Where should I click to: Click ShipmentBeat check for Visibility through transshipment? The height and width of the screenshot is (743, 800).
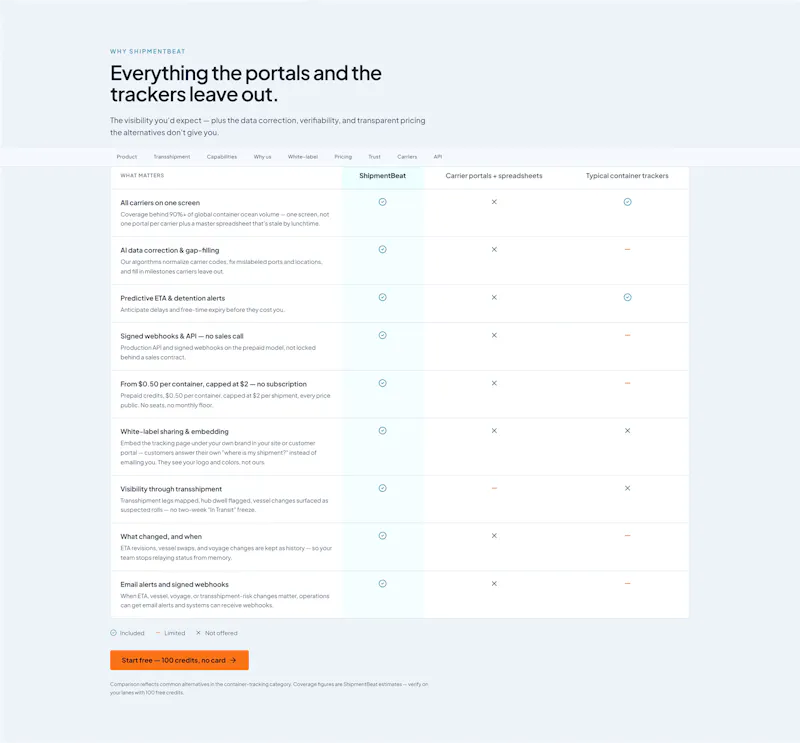(x=383, y=488)
